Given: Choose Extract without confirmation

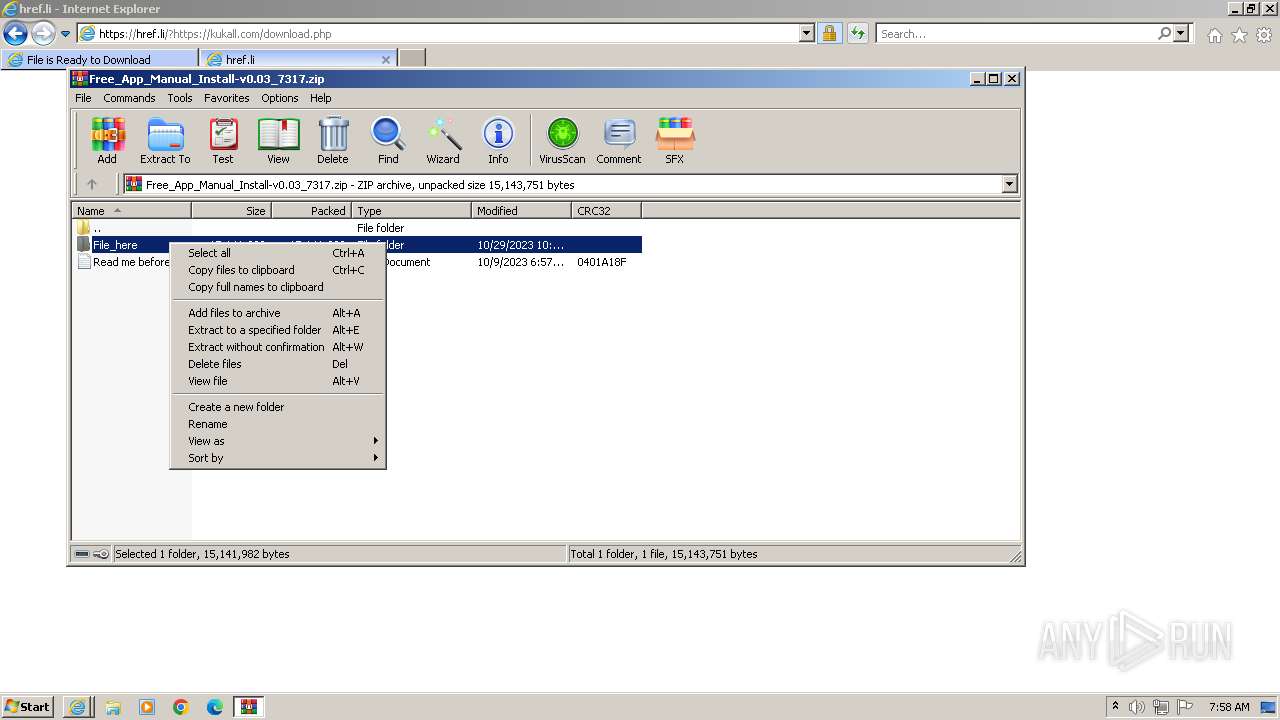Looking at the screenshot, I should click(x=278, y=347).
